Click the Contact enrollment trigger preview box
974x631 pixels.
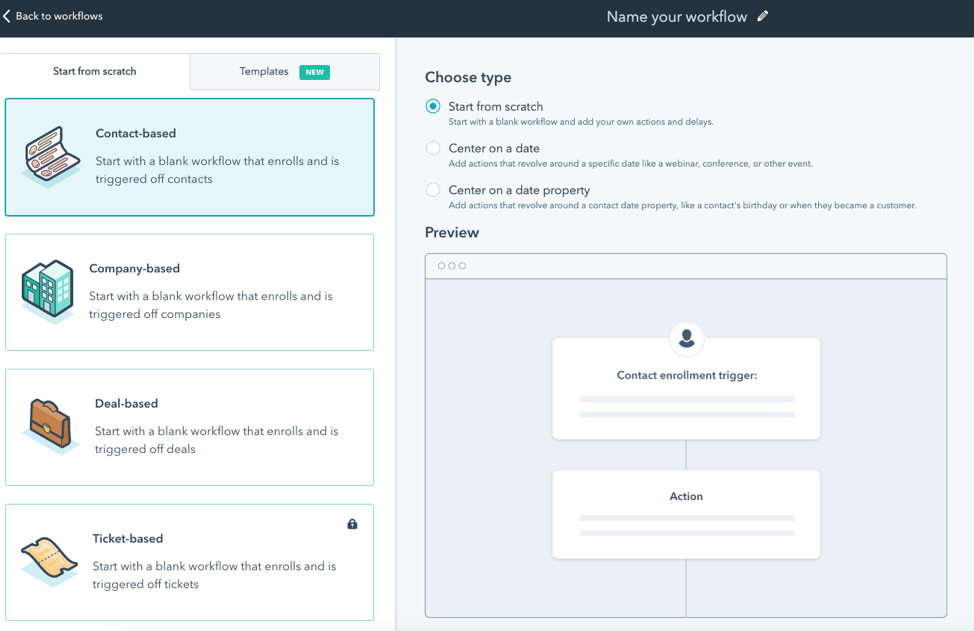(686, 389)
